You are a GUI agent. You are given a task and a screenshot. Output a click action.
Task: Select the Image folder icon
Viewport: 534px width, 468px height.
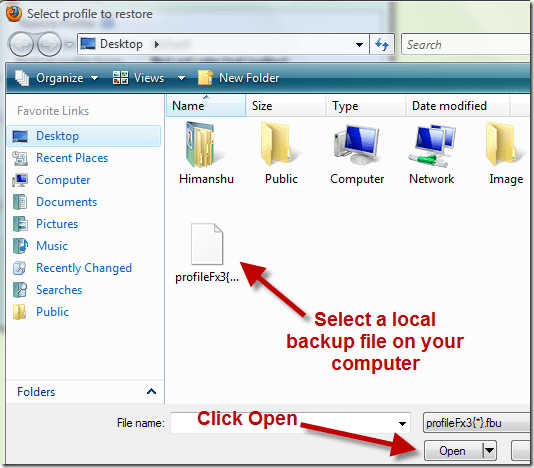pyautogui.click(x=506, y=154)
